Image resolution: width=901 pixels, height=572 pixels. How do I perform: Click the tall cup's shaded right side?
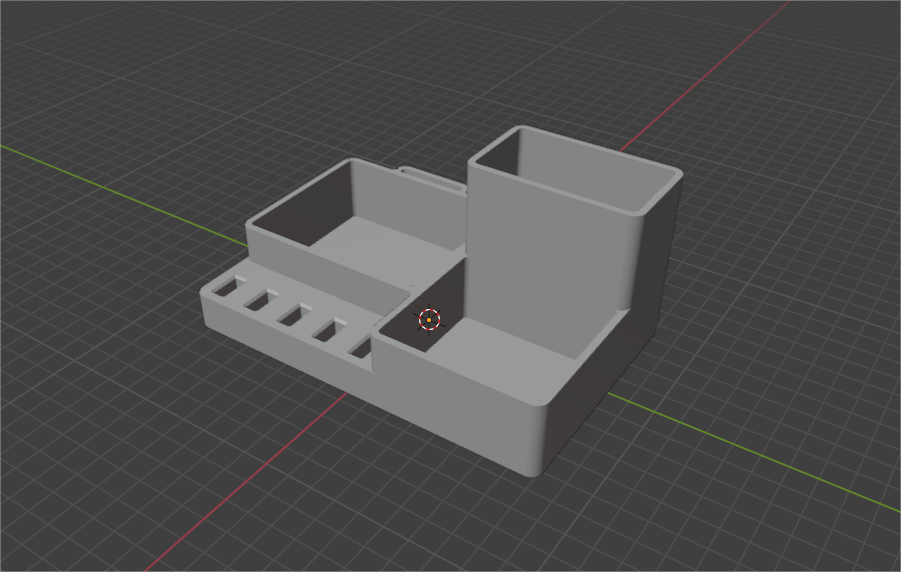(655, 250)
